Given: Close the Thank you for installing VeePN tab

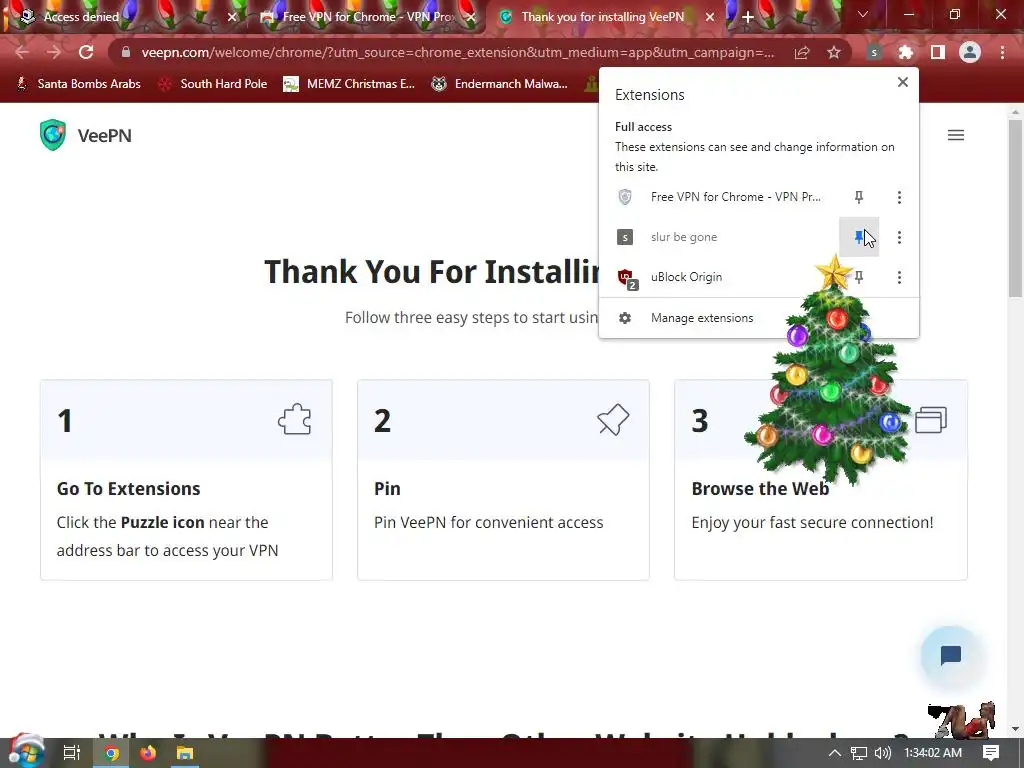Looking at the screenshot, I should (710, 17).
